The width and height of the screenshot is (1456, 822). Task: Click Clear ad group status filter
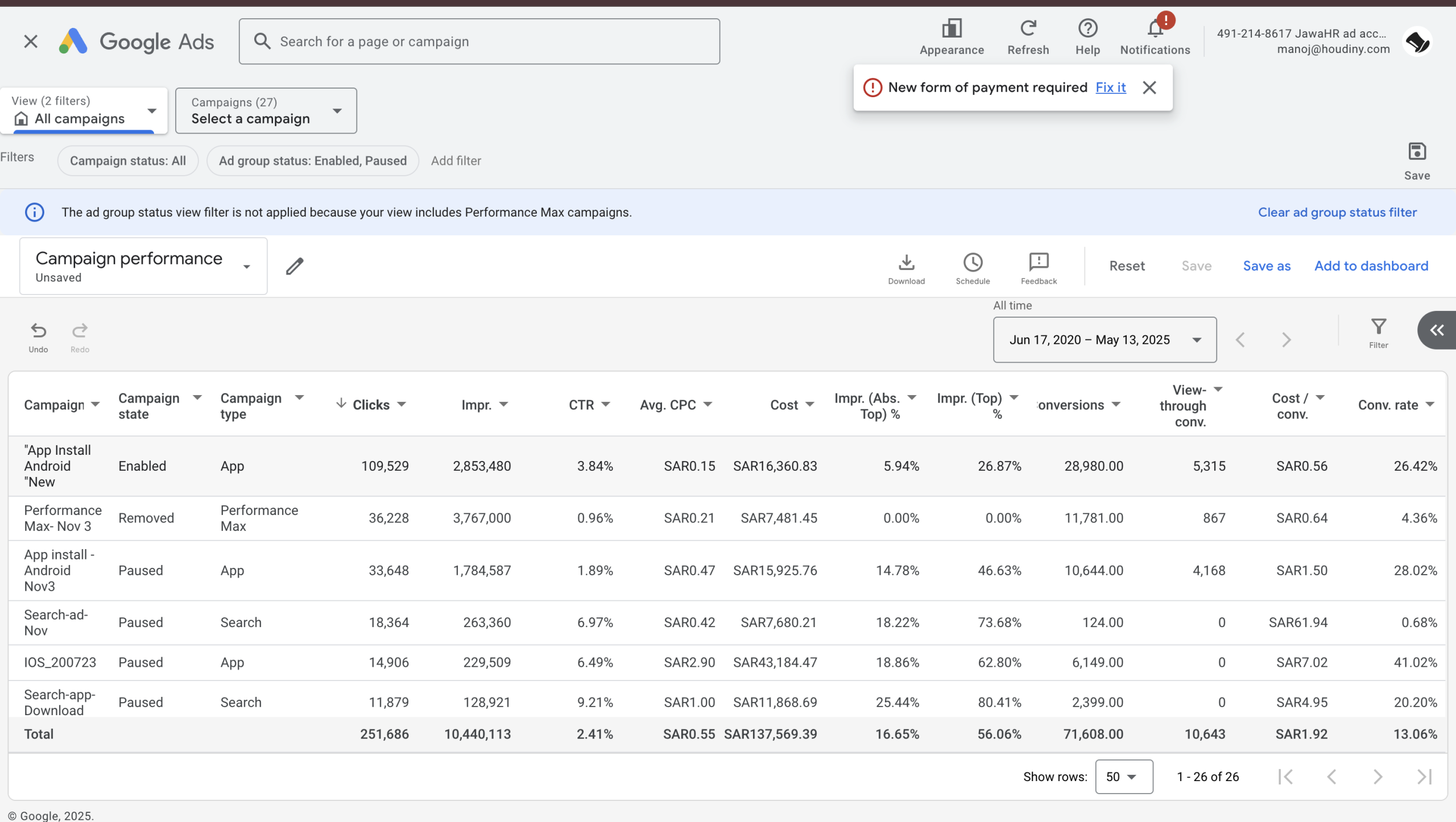coord(1337,213)
